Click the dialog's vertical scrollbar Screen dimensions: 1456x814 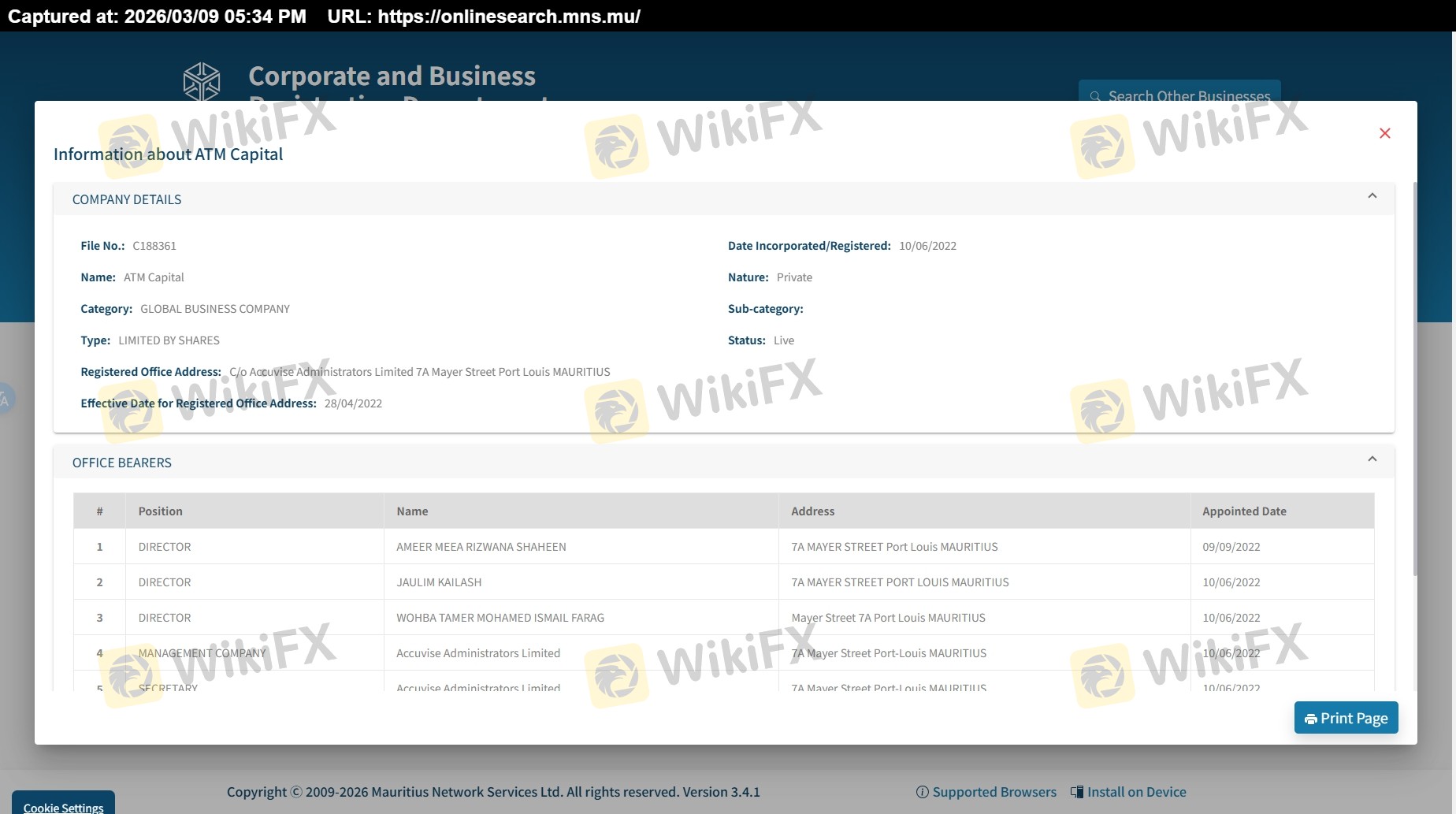[1415, 378]
